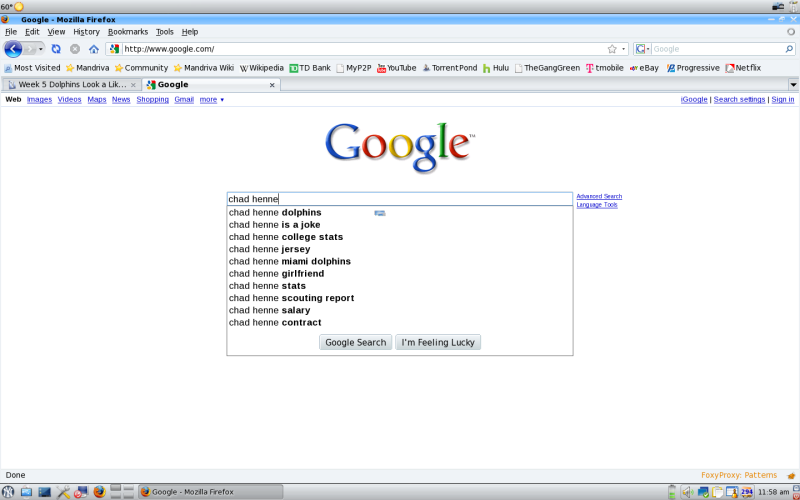Open the volume icon in system tray
The height and width of the screenshot is (500, 800).
687,492
